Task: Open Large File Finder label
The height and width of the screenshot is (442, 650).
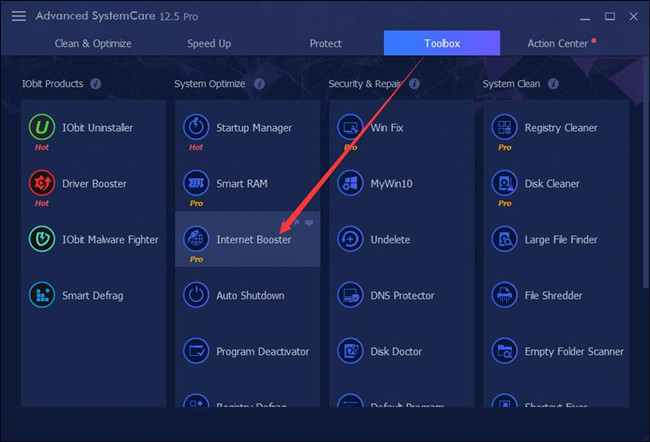Action: click(x=561, y=240)
